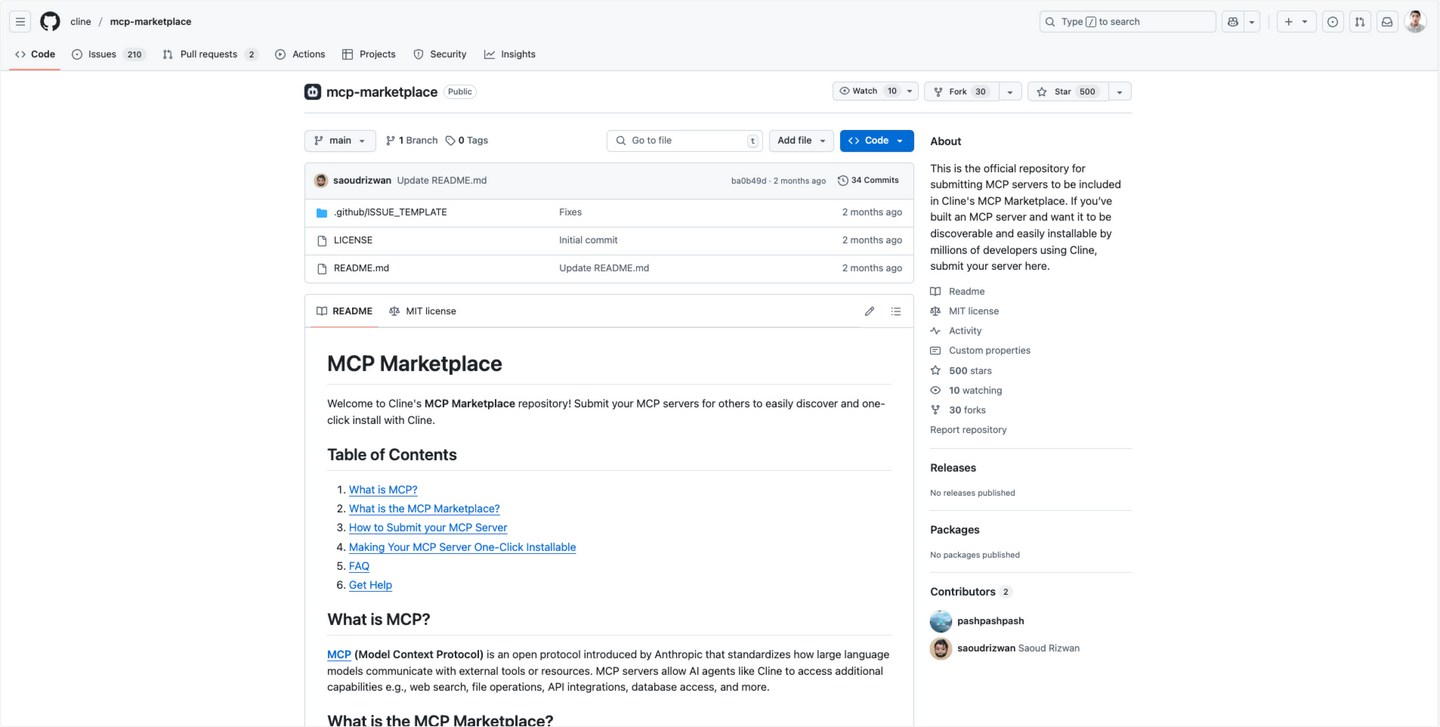1440x727 pixels.
Task: Open the hamburger navigation menu
Action: coord(20,21)
